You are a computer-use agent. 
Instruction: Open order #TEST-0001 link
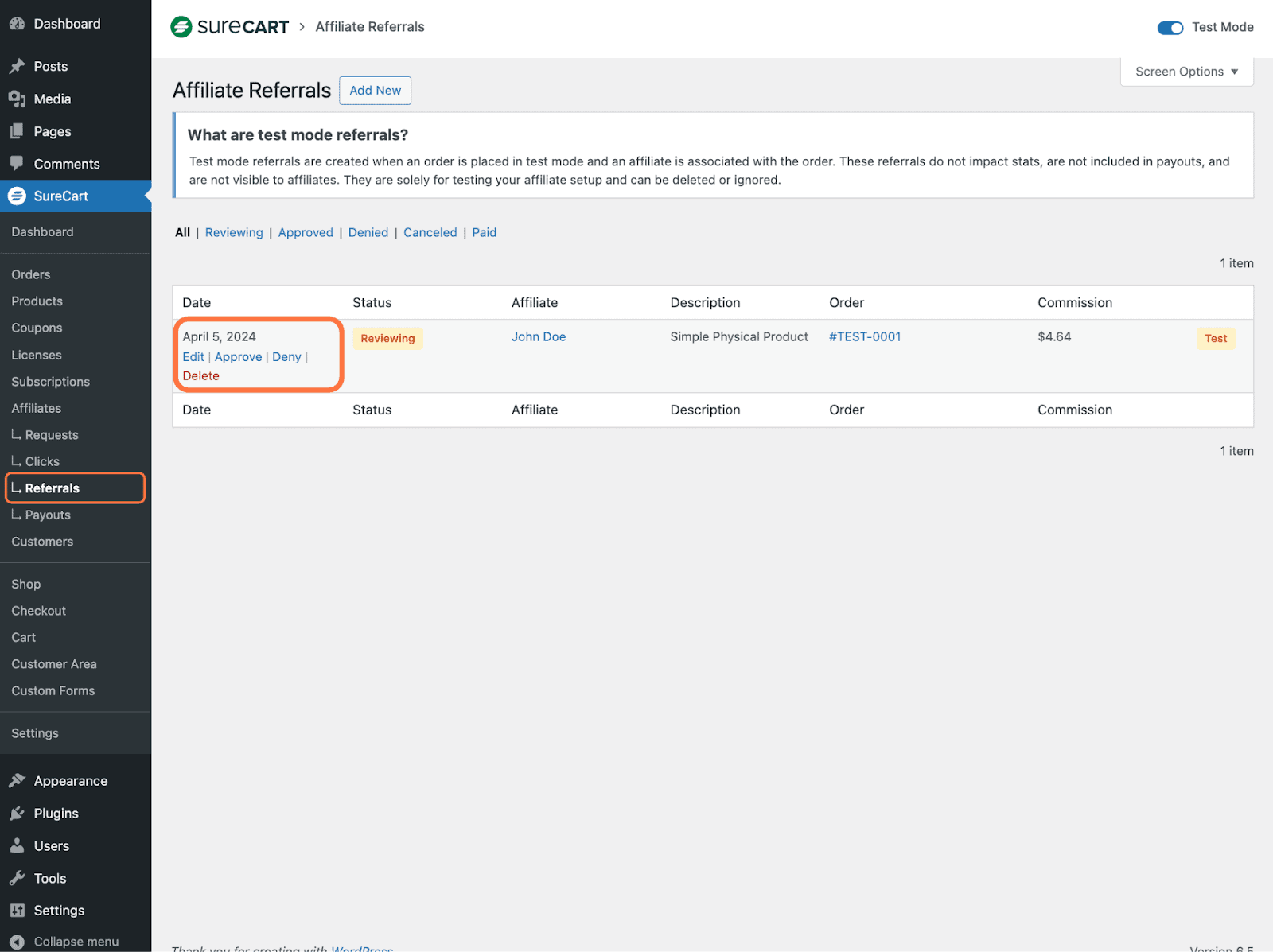tap(865, 336)
